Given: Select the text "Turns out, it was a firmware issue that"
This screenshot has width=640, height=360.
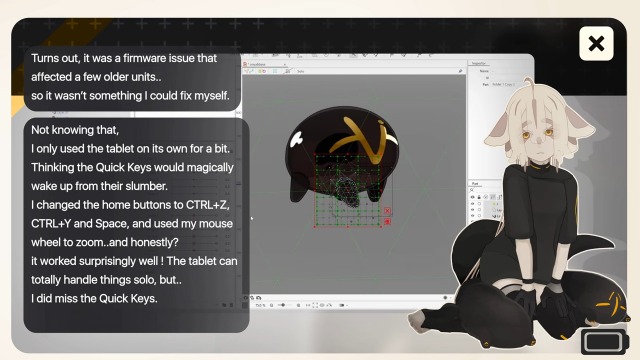Looking at the screenshot, I should pyautogui.click(x=124, y=58).
